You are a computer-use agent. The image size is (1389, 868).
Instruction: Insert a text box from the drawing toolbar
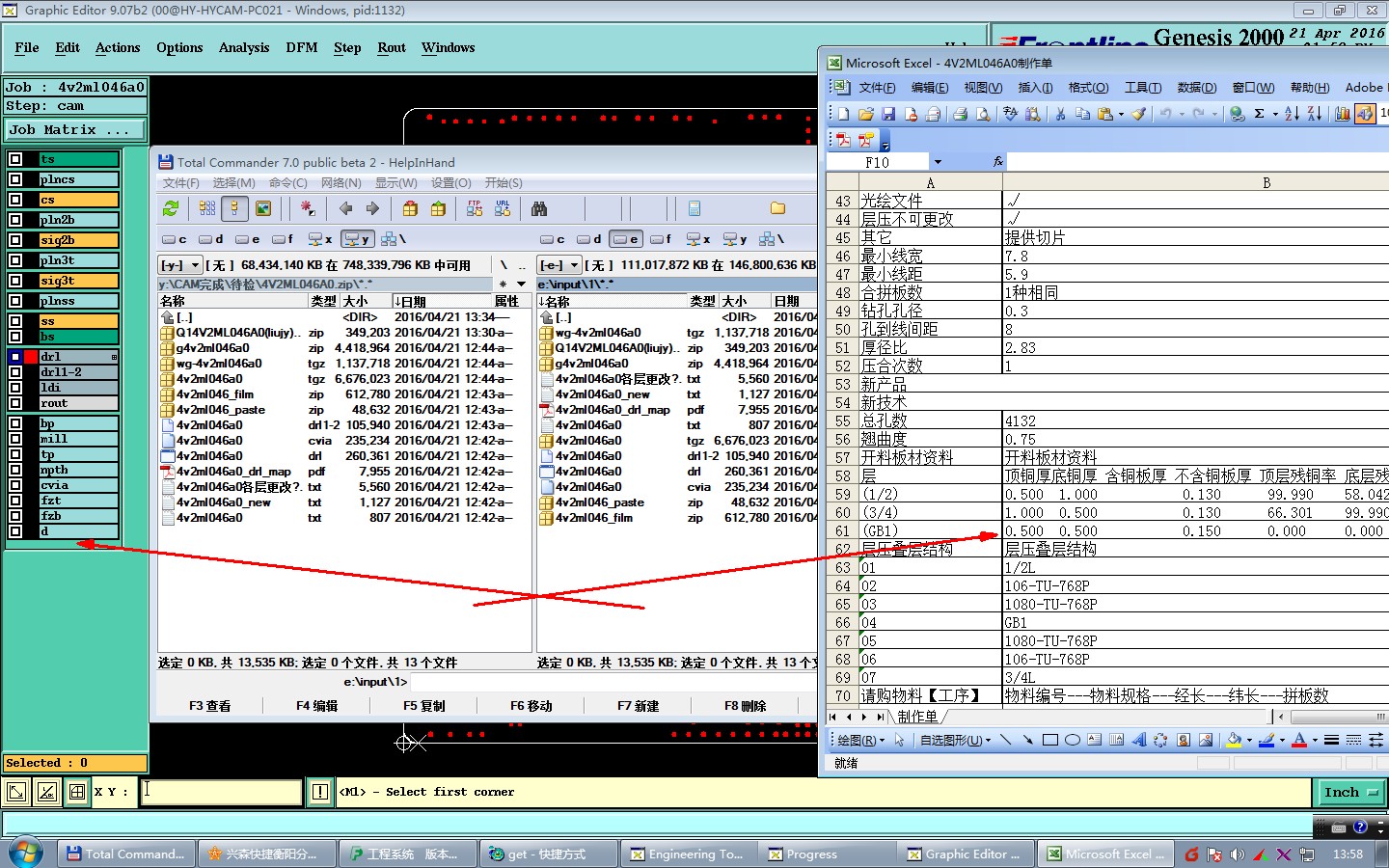click(x=1094, y=740)
